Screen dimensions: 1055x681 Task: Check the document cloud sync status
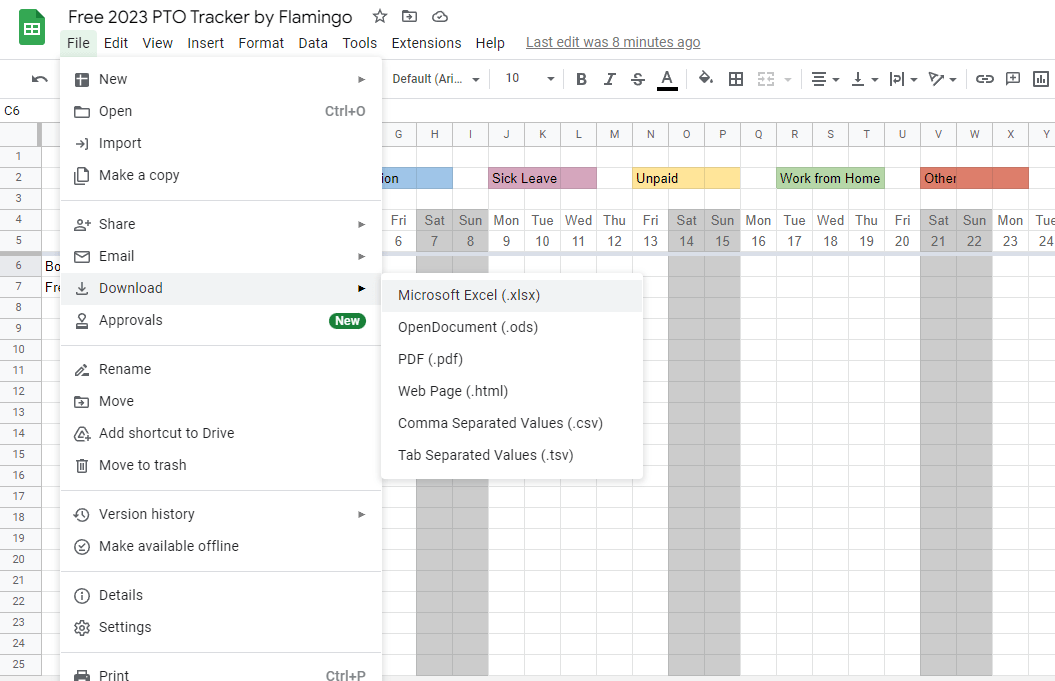439,16
